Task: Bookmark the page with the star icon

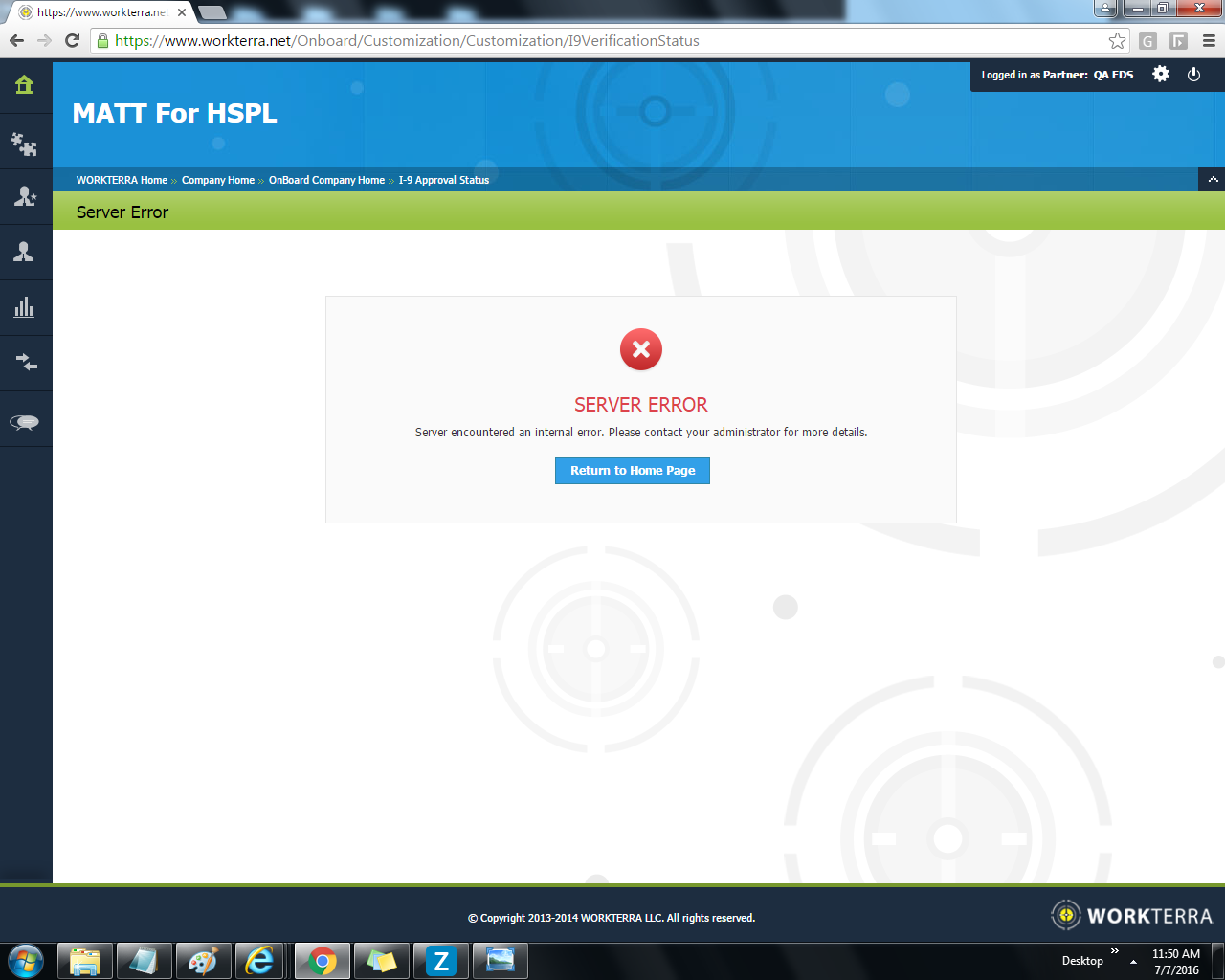Action: click(x=1117, y=41)
